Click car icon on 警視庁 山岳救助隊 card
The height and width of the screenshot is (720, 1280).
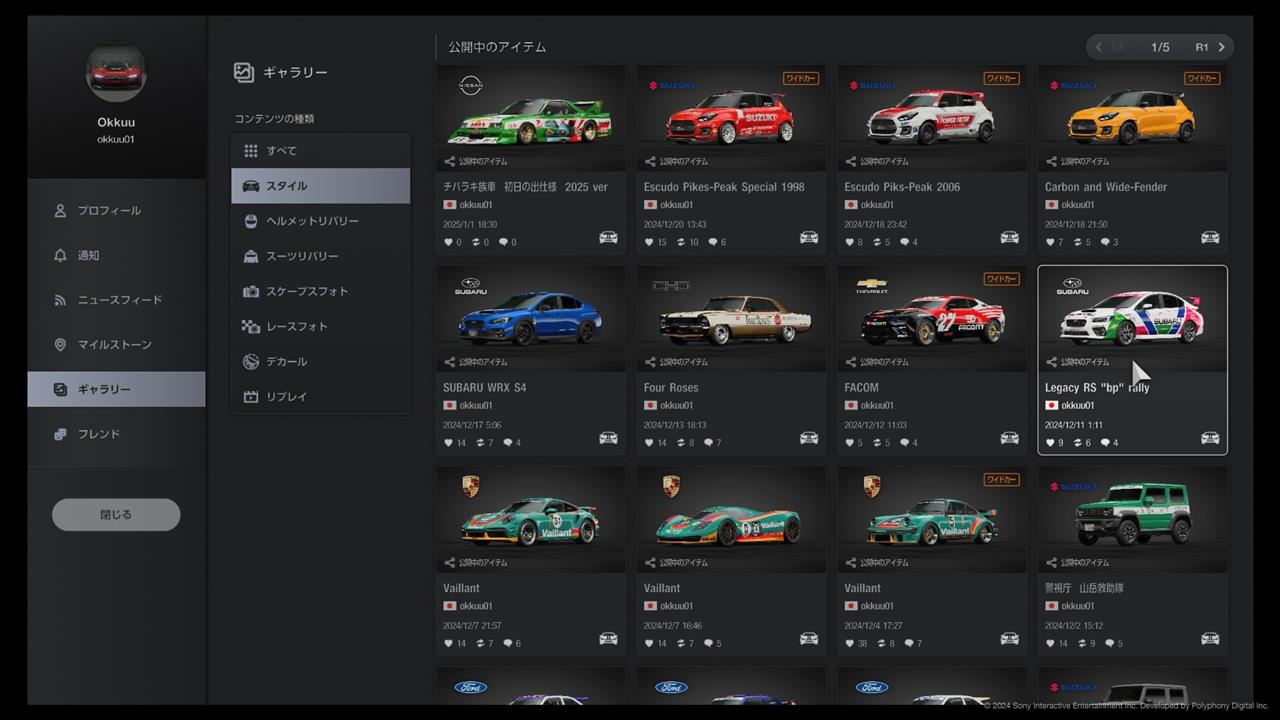[x=1210, y=639]
